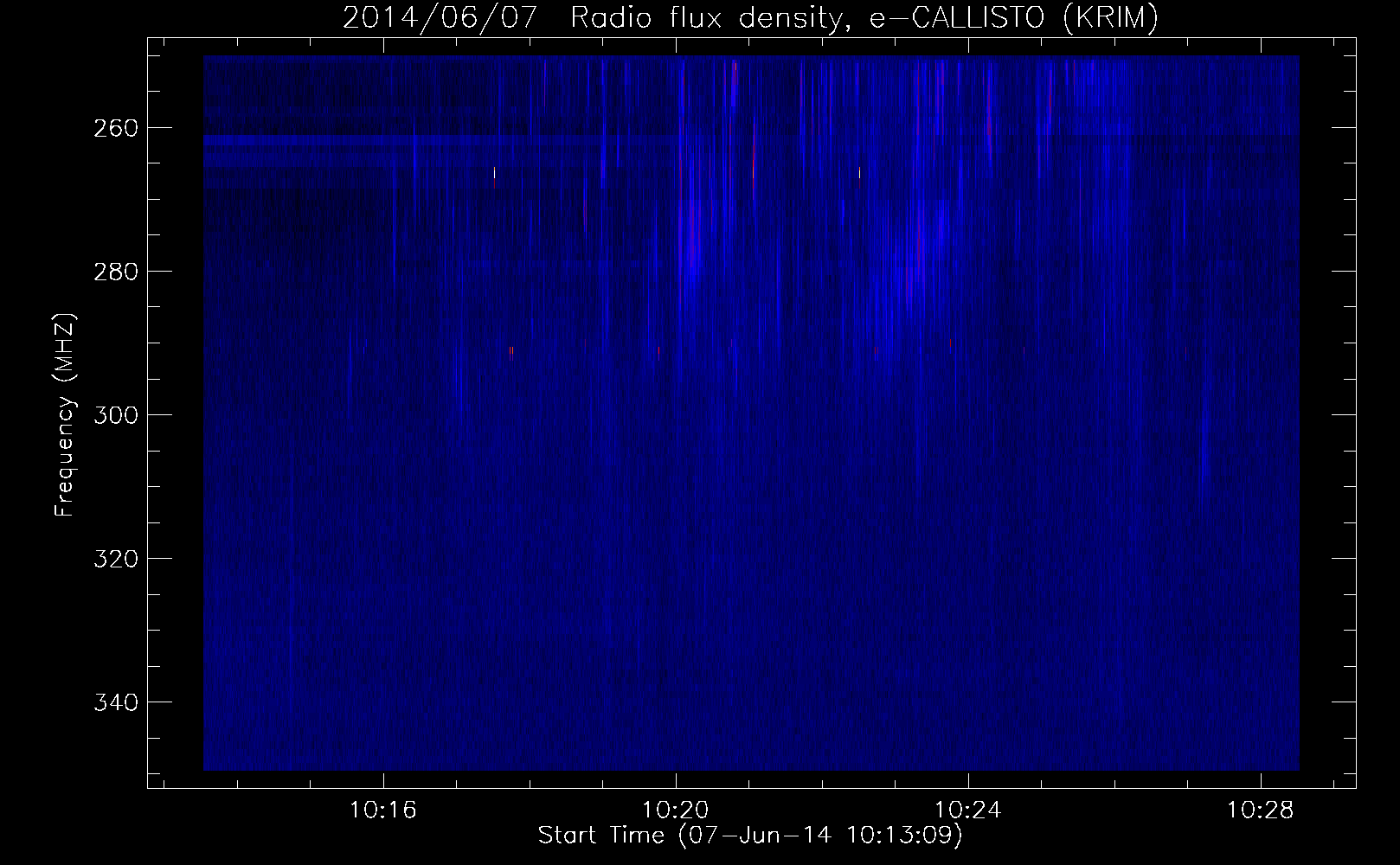Image resolution: width=1400 pixels, height=865 pixels.
Task: Click the 320 frequency tick label
Action: (x=114, y=559)
